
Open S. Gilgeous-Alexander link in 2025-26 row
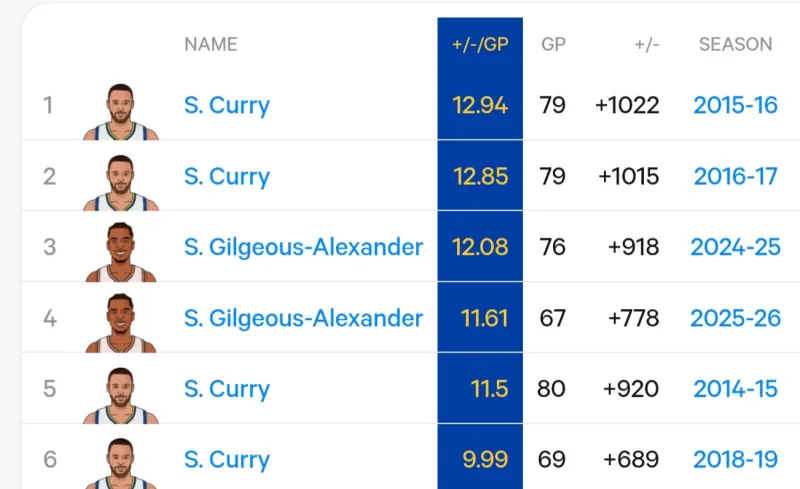tap(303, 318)
